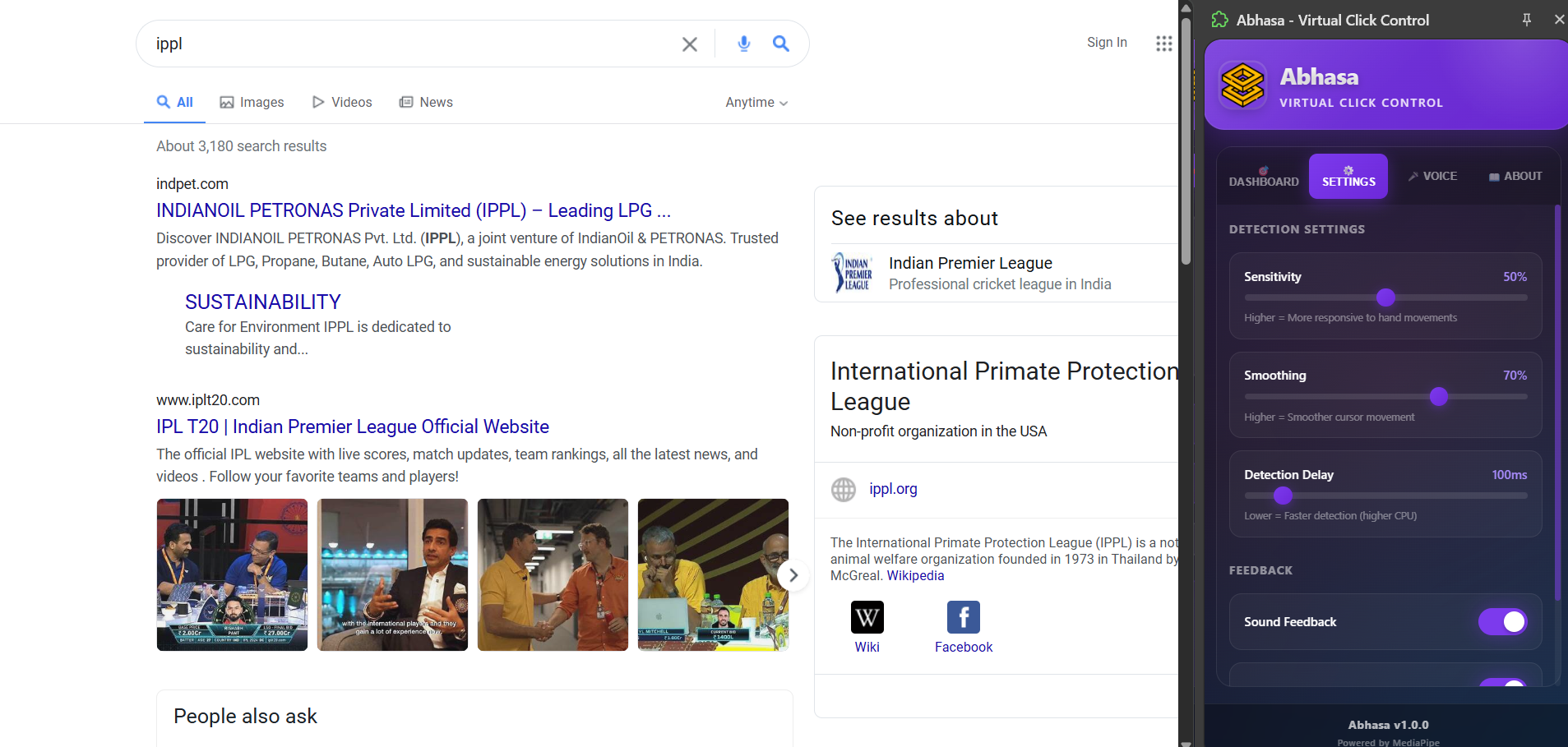Viewport: 1568px width, 747px height.
Task: Click the People also ask heading
Action: (245, 717)
